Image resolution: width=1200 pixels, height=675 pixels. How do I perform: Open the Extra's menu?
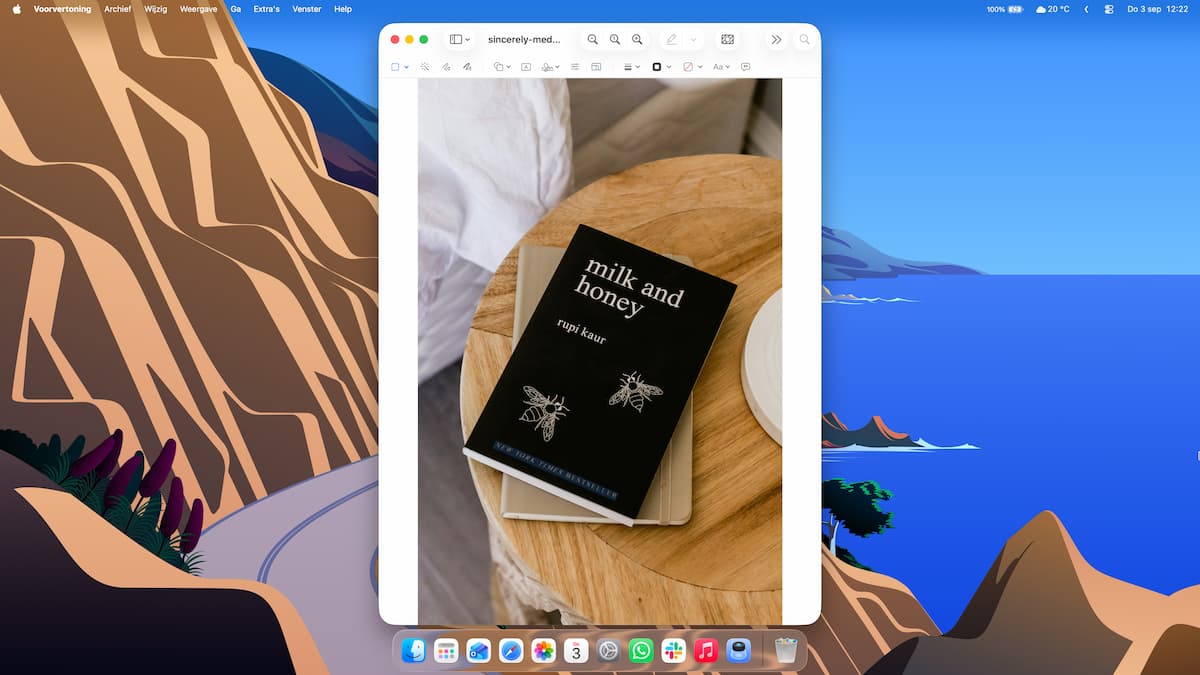click(266, 9)
